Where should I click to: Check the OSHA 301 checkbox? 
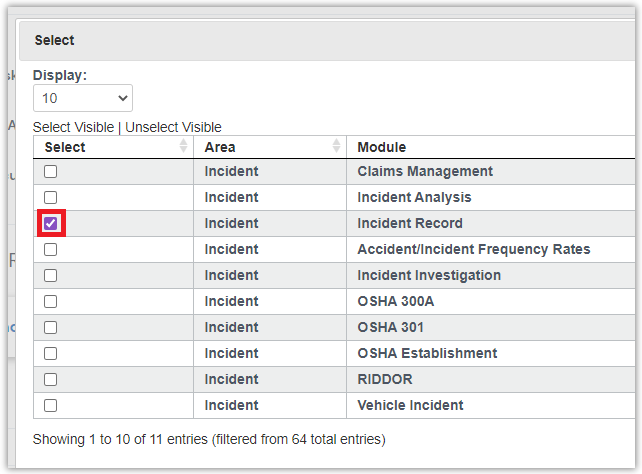[51, 327]
